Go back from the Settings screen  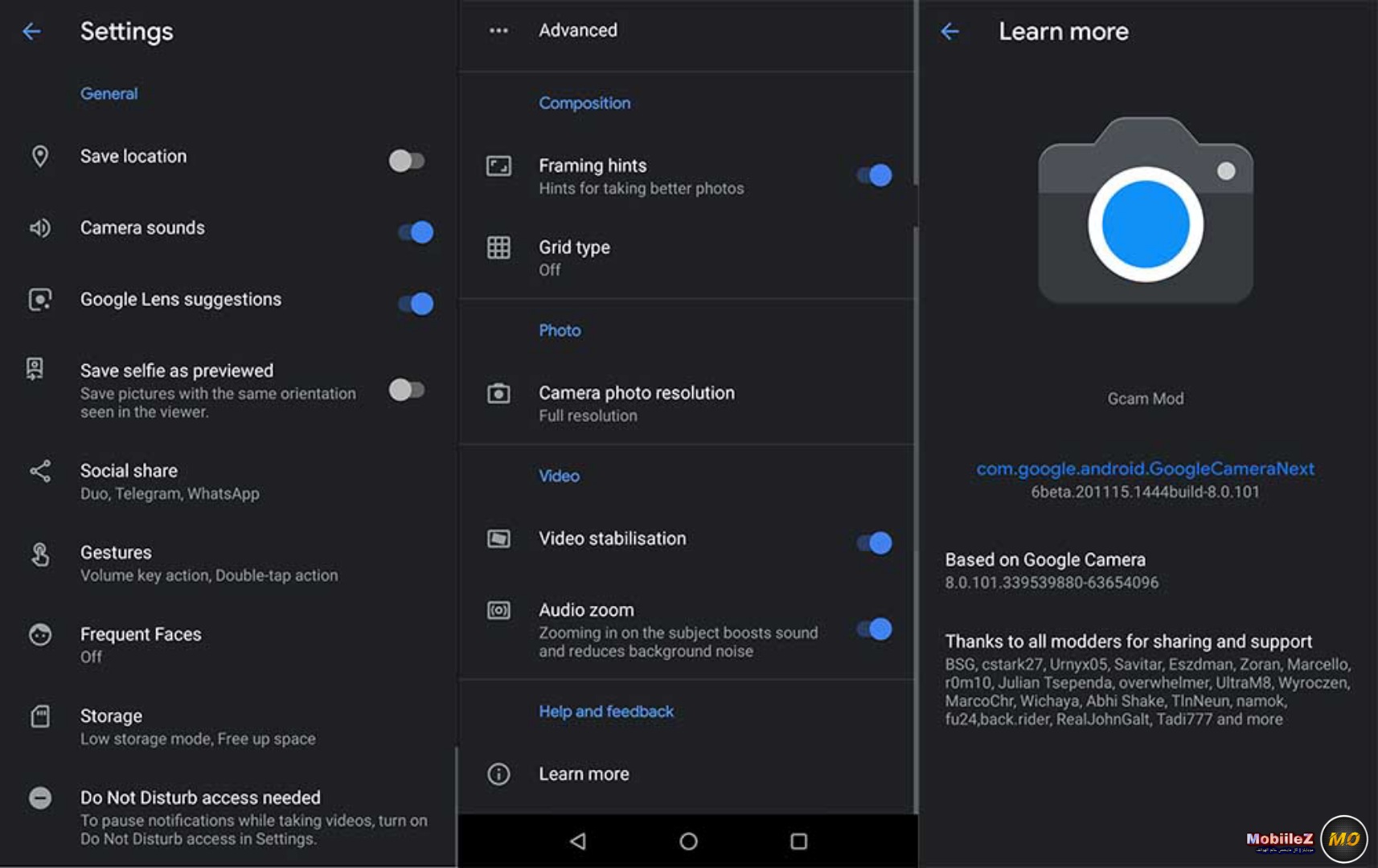point(31,31)
